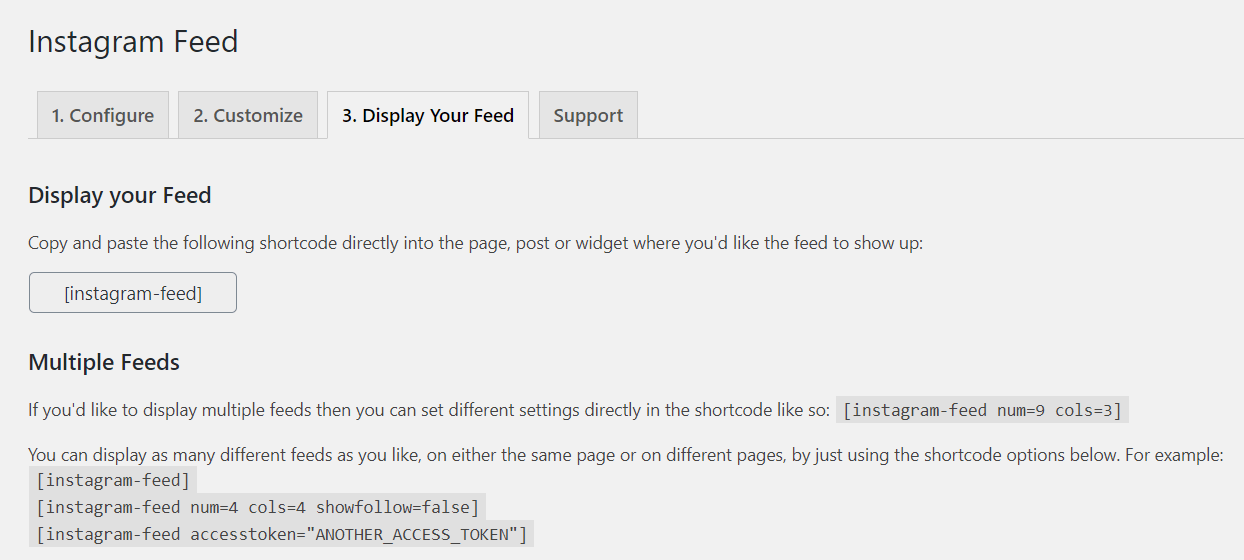Screen dimensions: 1244x560
Task: Click the accesstoken shortcode example line
Action: (x=281, y=533)
